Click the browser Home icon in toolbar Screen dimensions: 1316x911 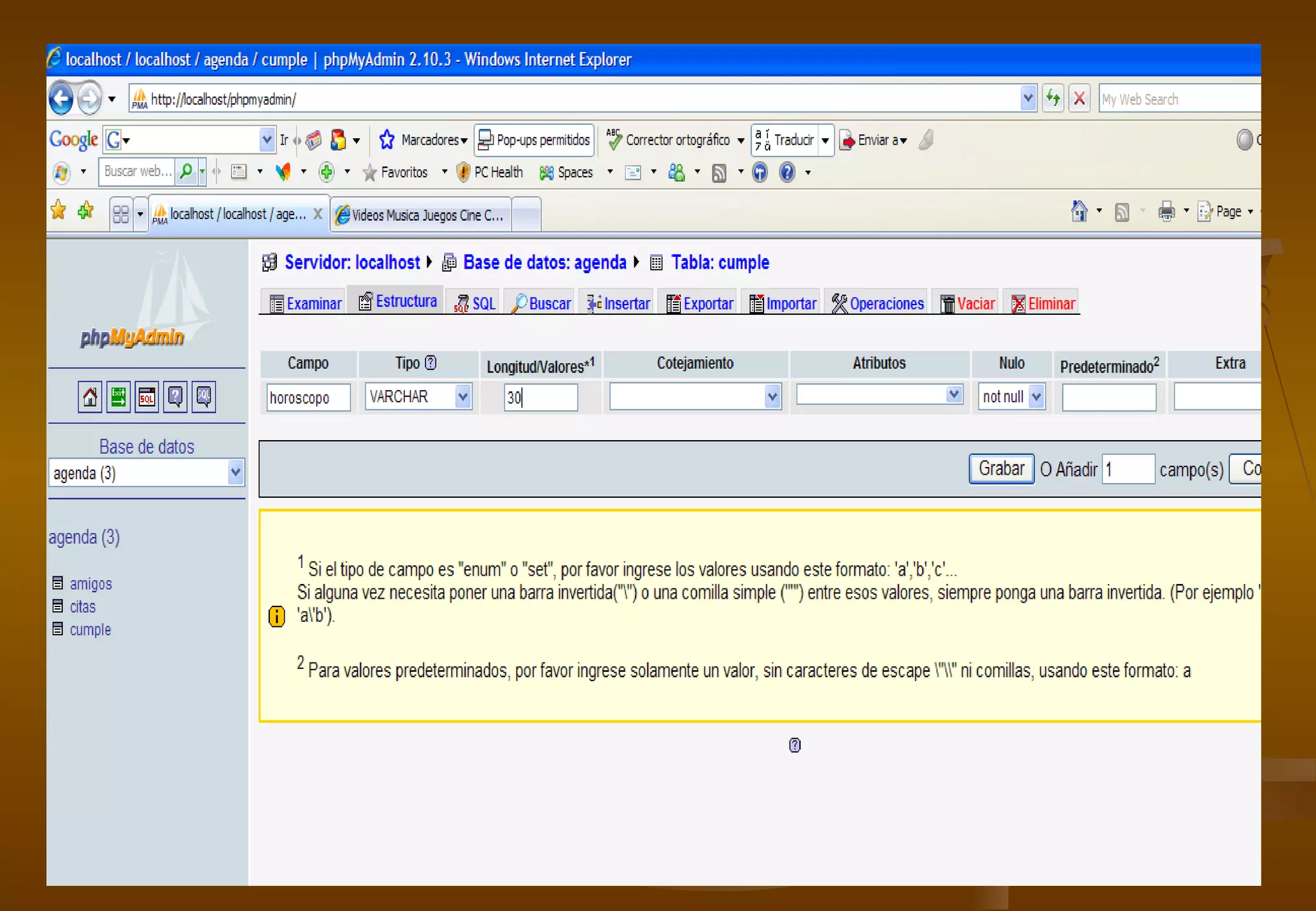(1079, 211)
